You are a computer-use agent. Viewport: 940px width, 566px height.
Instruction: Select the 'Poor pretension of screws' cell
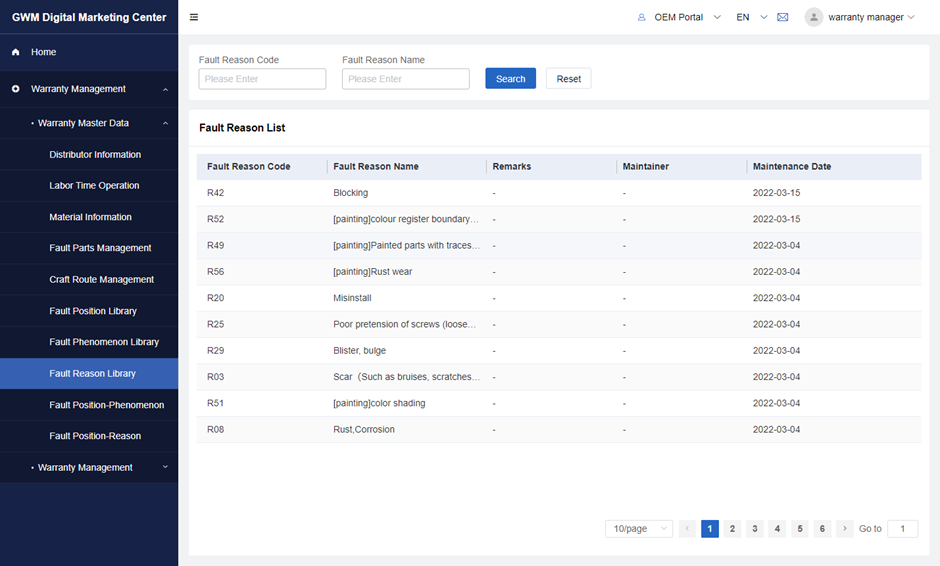[406, 324]
